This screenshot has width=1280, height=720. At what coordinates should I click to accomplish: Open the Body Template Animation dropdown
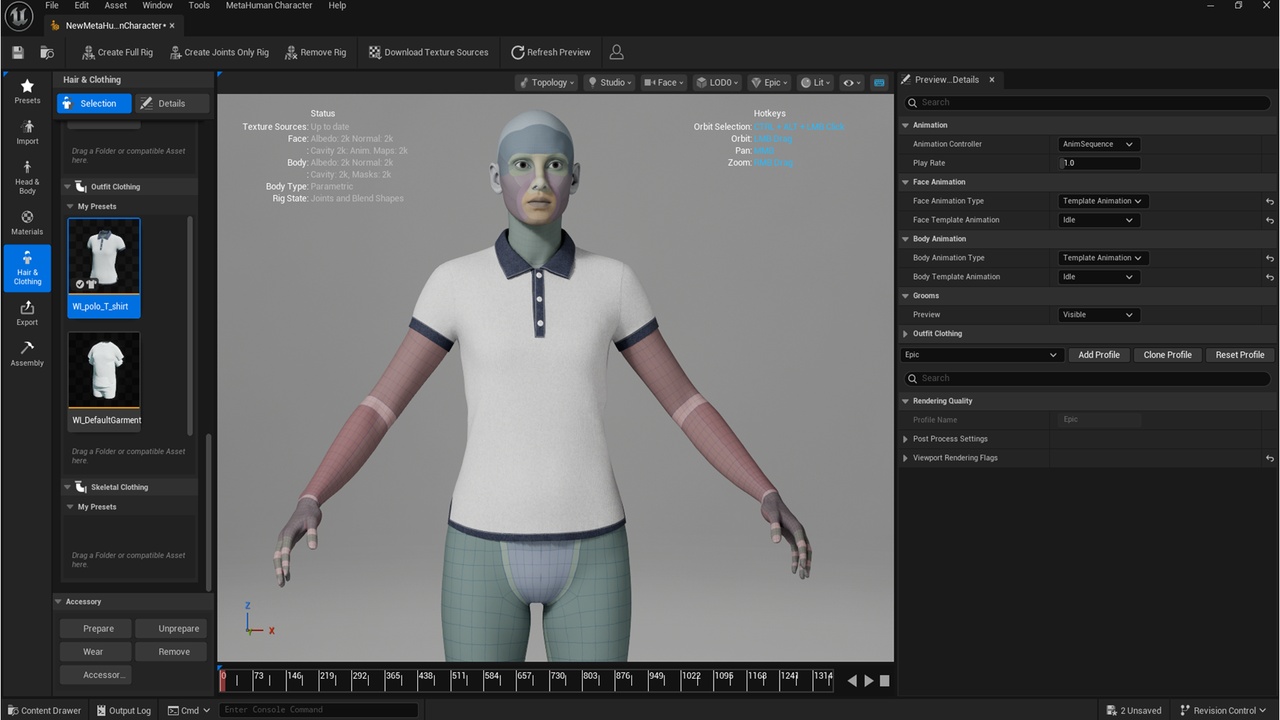tap(1098, 277)
